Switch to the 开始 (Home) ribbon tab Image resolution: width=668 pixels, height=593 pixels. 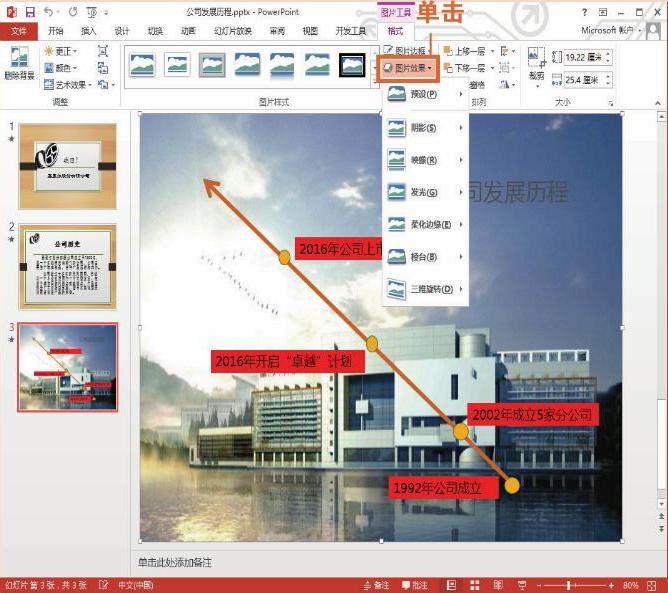pyautogui.click(x=56, y=31)
